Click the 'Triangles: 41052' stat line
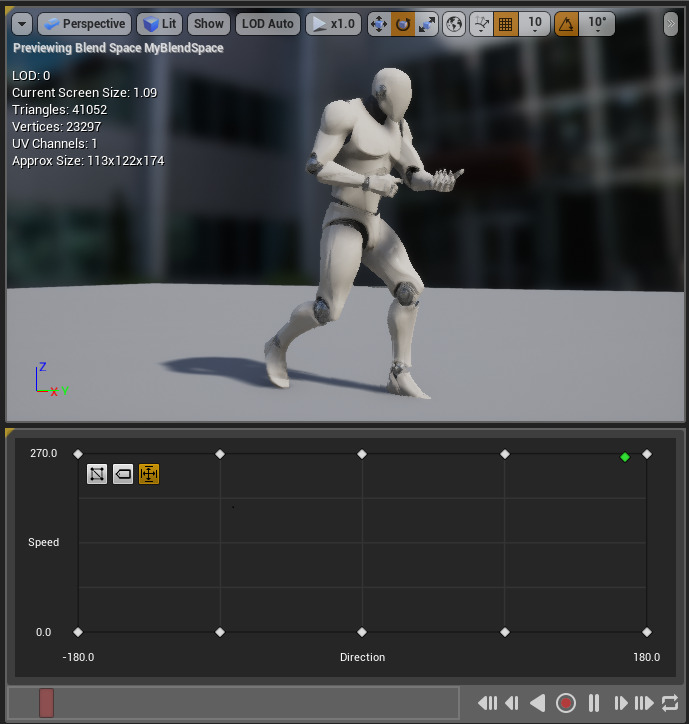This screenshot has width=689, height=724. click(x=60, y=110)
